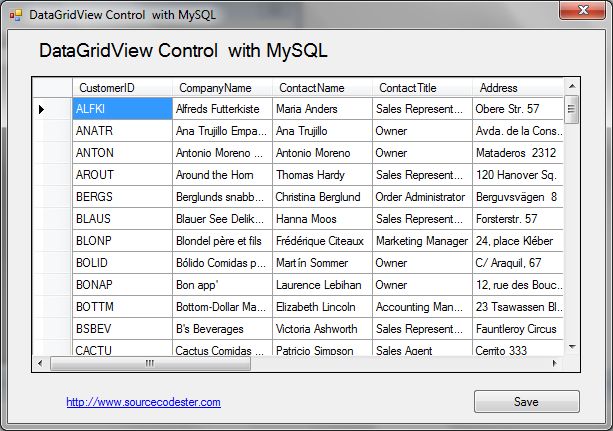Click the Bon app' company cell

point(221,285)
